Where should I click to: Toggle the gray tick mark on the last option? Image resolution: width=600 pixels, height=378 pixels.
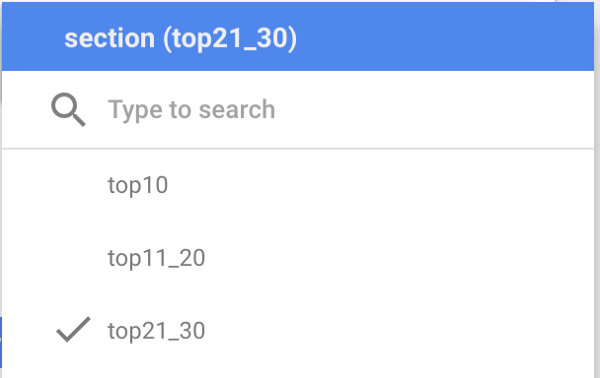(73, 329)
